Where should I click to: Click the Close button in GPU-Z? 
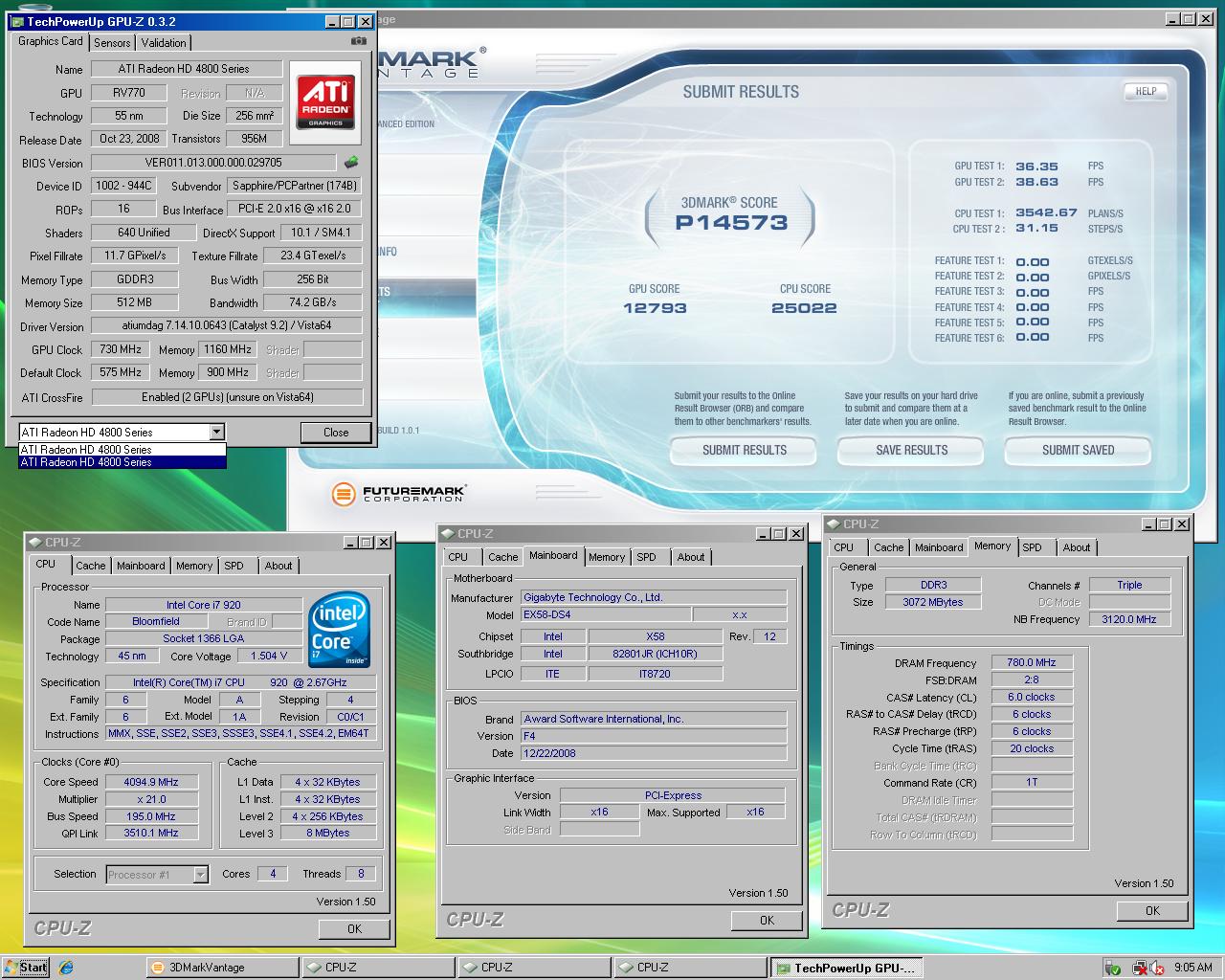click(x=336, y=433)
